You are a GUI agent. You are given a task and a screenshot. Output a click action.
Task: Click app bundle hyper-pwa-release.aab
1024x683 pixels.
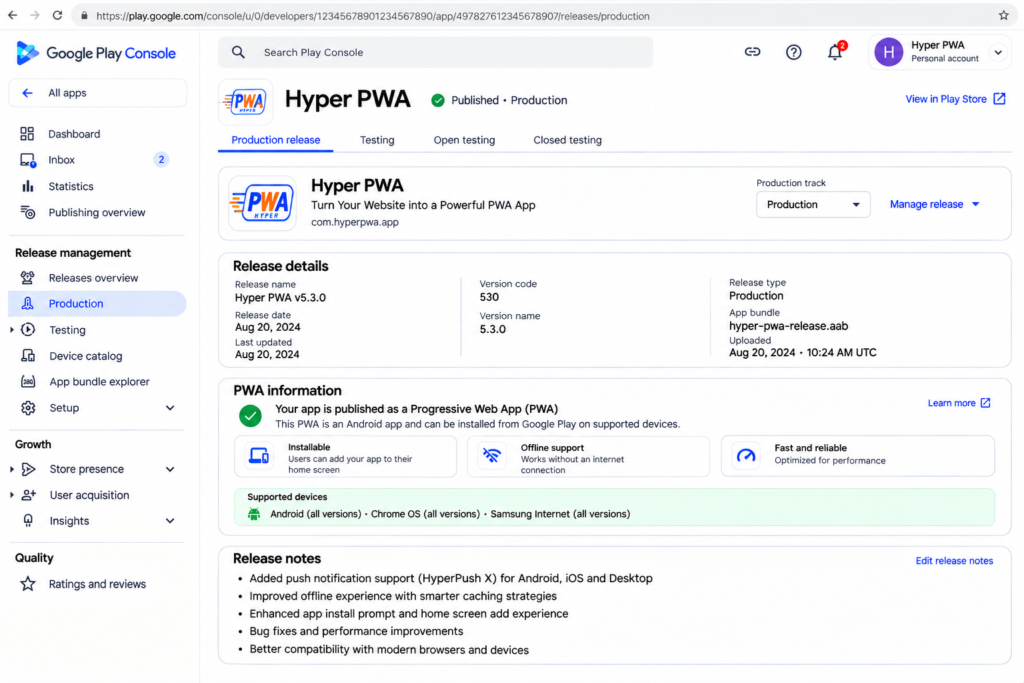click(x=788, y=326)
